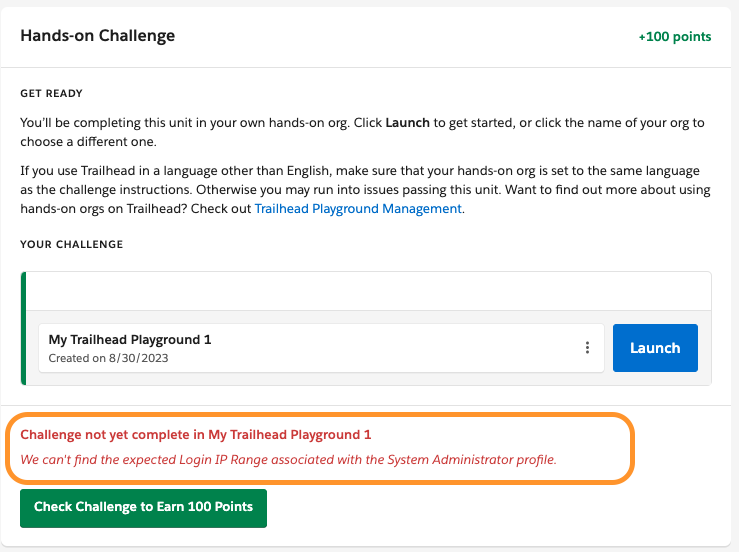This screenshot has height=552, width=739.
Task: Click the bold Launch word in instructions
Action: [x=408, y=123]
